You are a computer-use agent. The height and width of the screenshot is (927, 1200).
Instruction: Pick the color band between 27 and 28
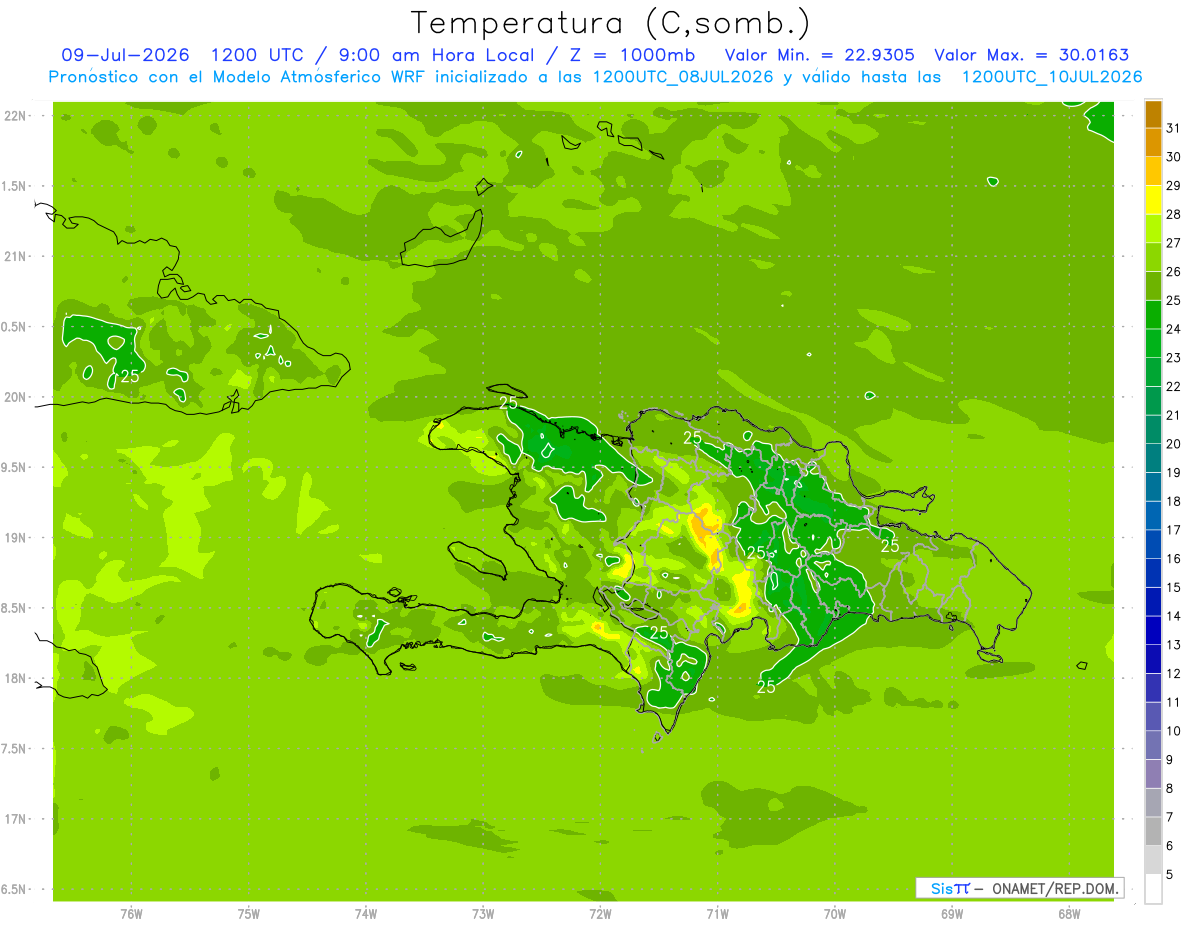(1153, 229)
